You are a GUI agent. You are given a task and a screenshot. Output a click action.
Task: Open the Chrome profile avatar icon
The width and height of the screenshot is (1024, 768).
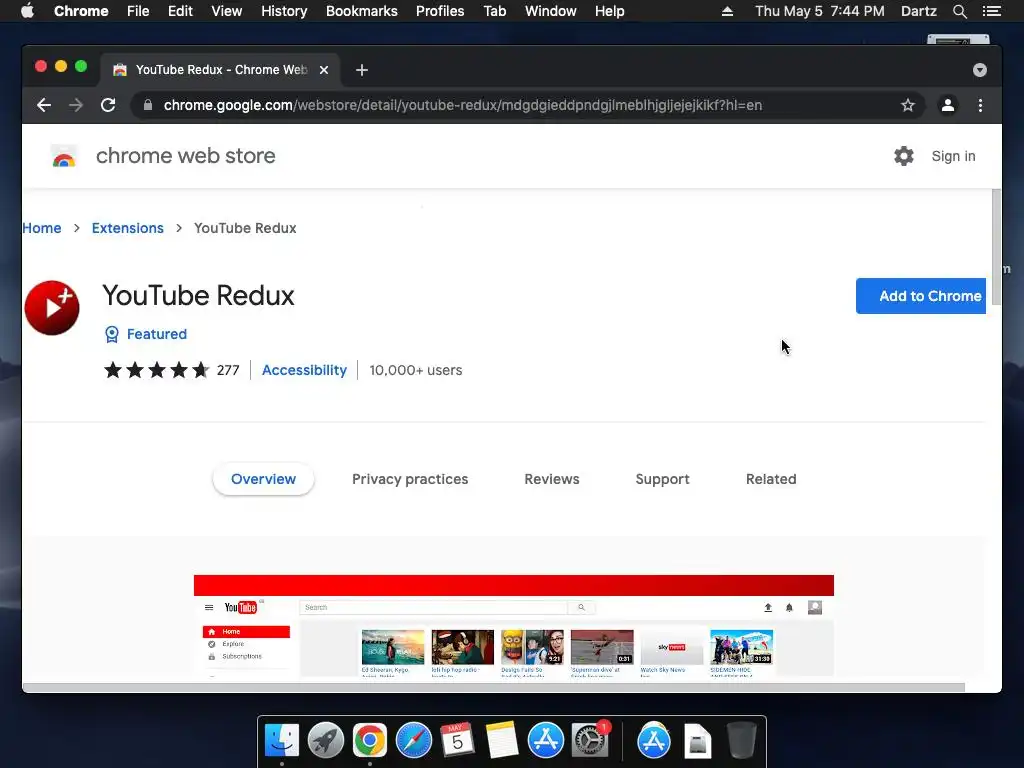click(948, 105)
